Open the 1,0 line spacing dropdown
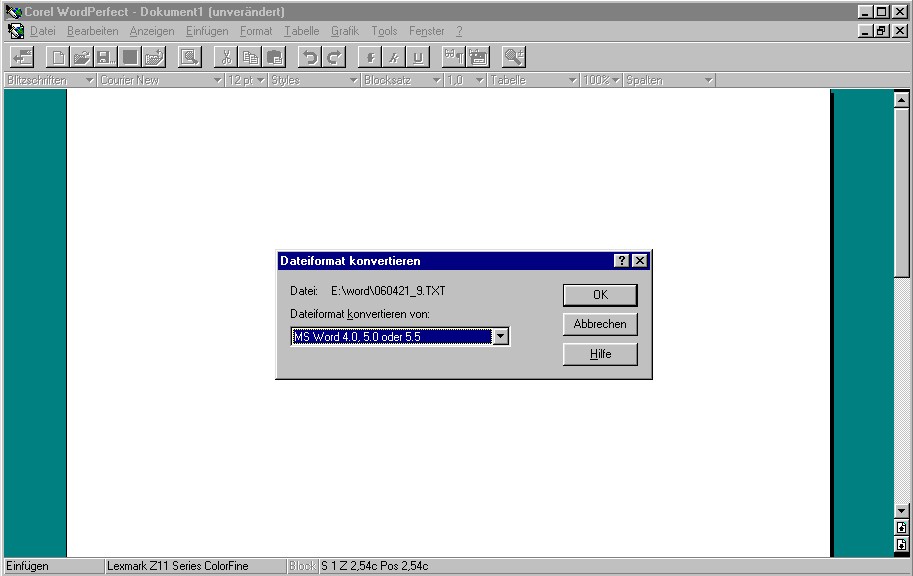The image size is (913, 576). [480, 80]
